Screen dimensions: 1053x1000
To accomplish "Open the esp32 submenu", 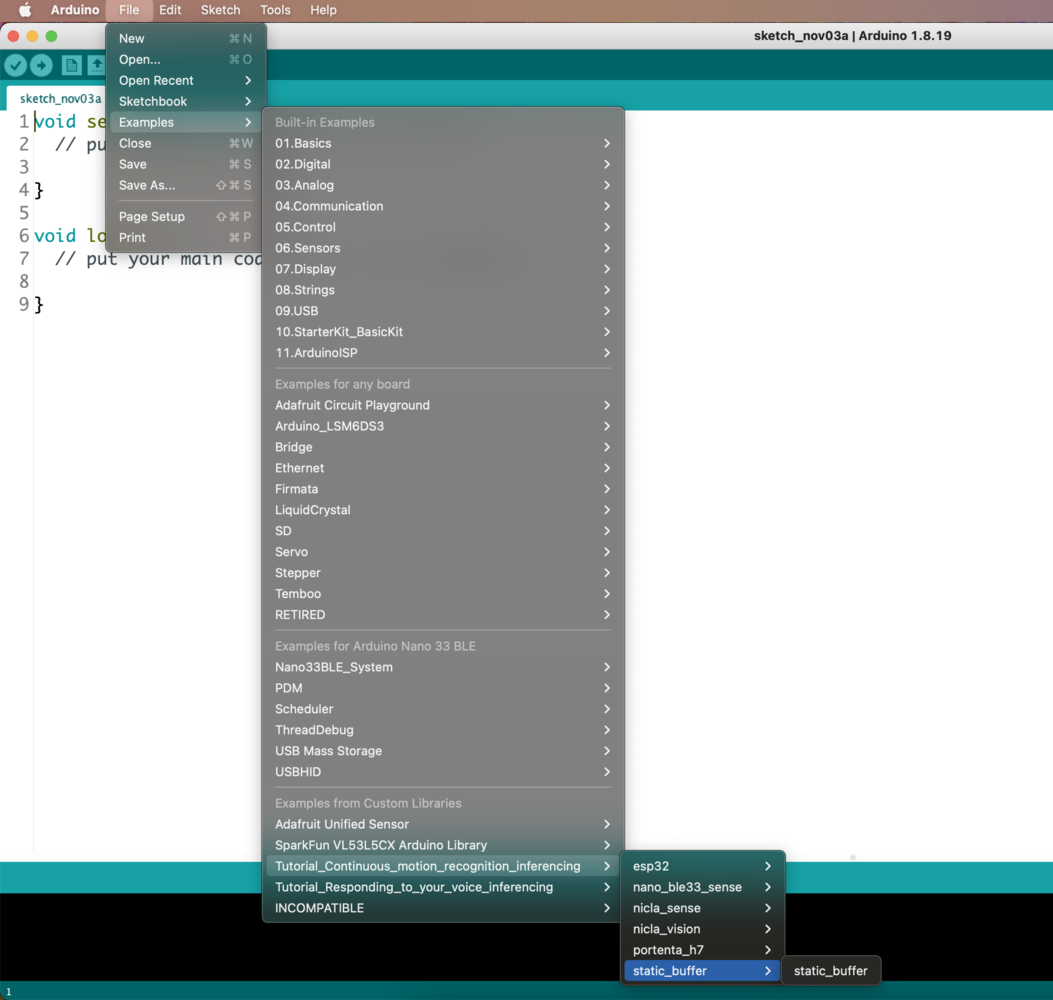I will click(x=702, y=866).
